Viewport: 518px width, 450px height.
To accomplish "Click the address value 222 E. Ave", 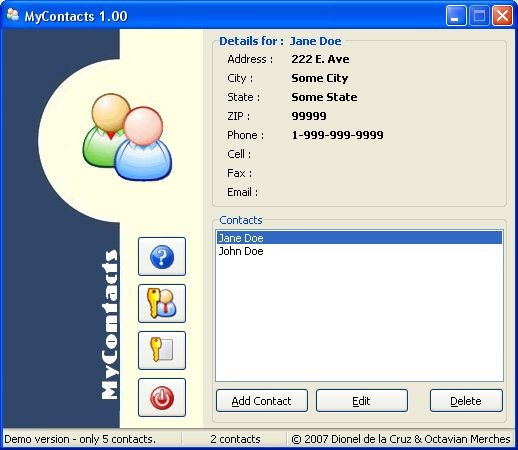I will point(320,59).
